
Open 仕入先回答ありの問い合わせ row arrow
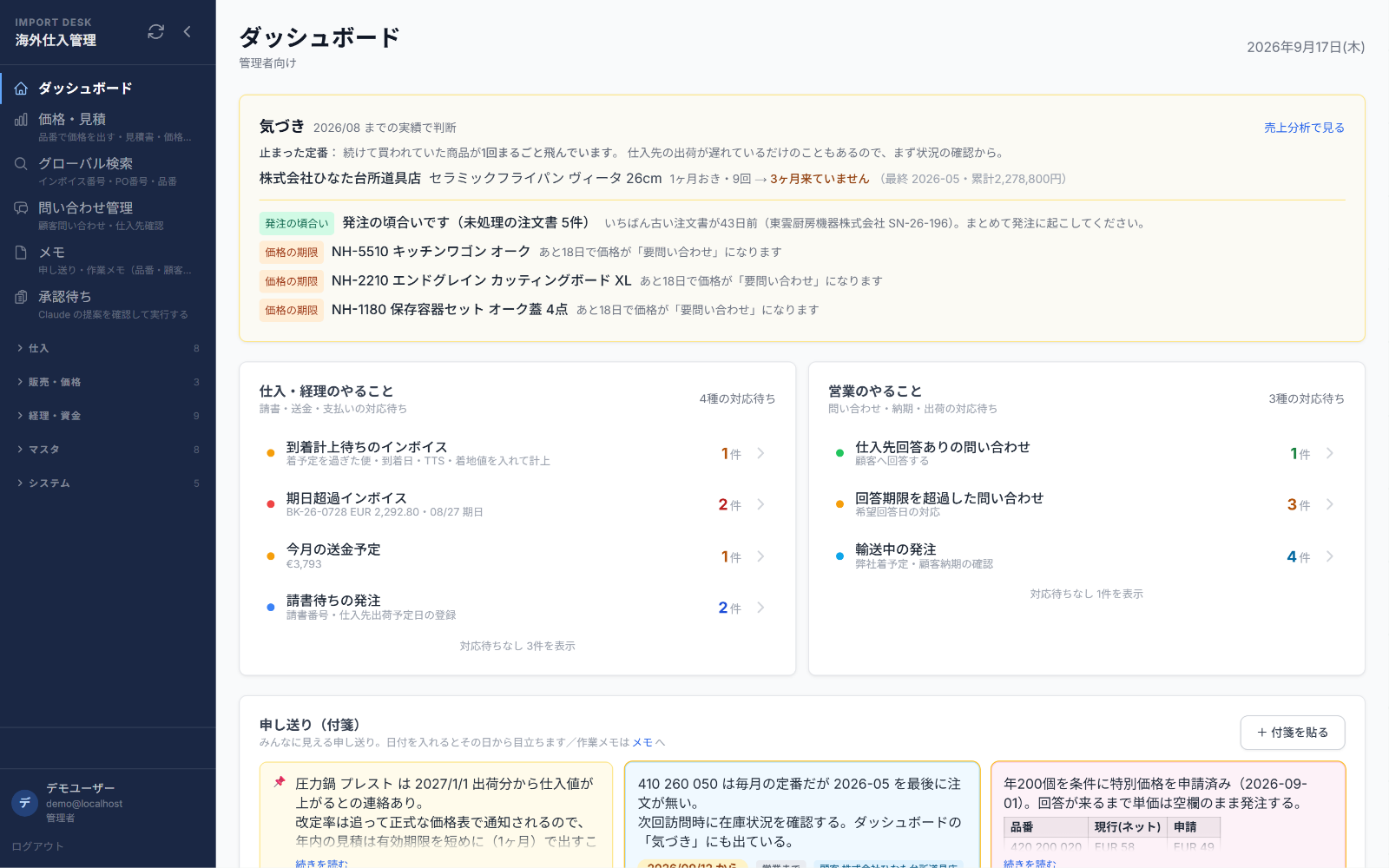click(1330, 453)
